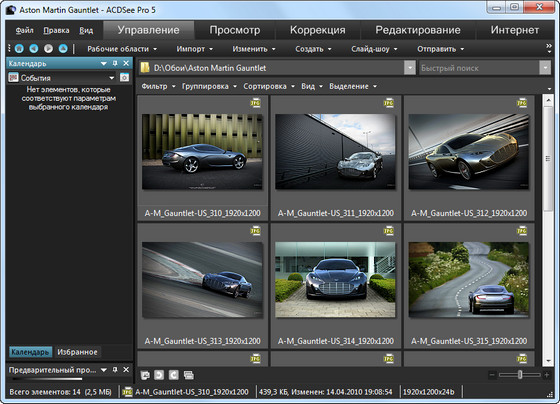The height and width of the screenshot is (404, 560).
Task: Click the camera icon in Calendar panel
Action: tap(124, 78)
